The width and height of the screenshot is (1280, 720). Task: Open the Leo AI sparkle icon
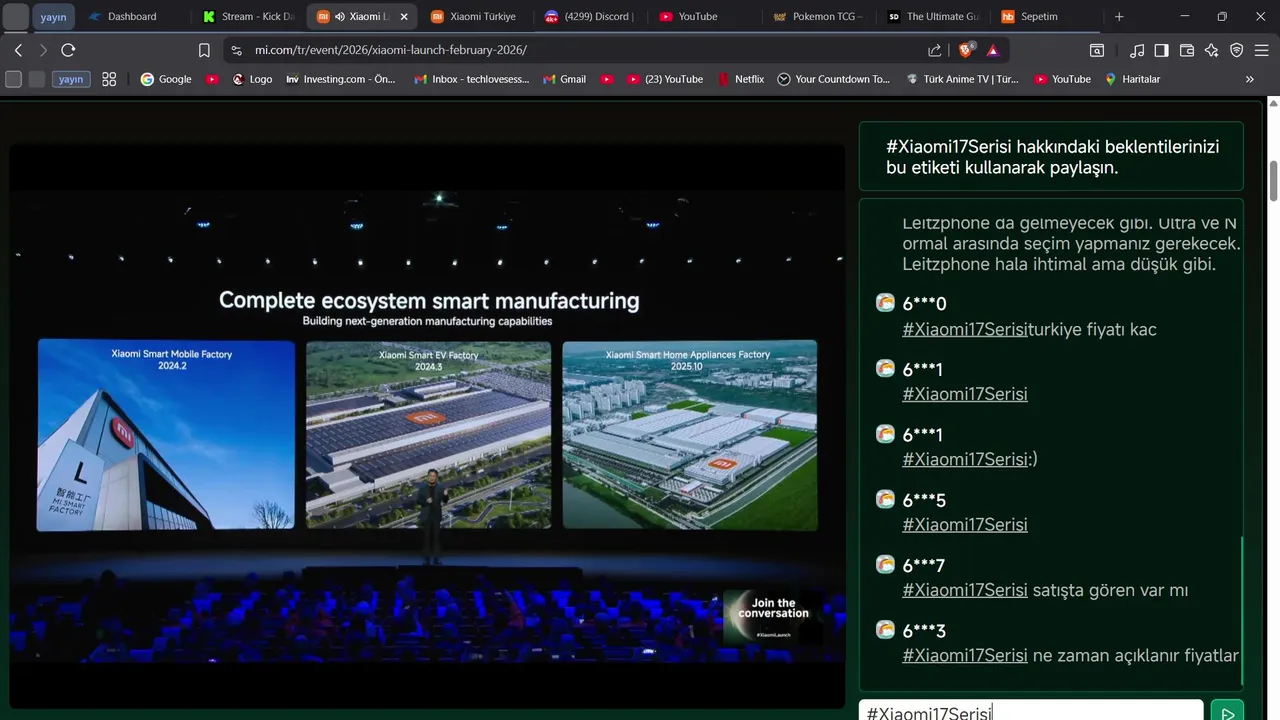[x=1211, y=50]
